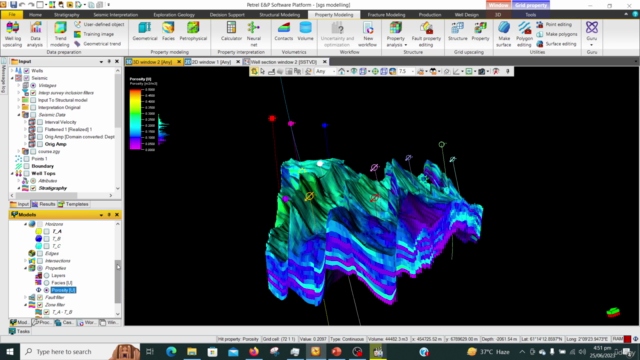Screen dimensions: 640x360
Task: Click the Models pane vertical scrollbar
Action: [118, 282]
